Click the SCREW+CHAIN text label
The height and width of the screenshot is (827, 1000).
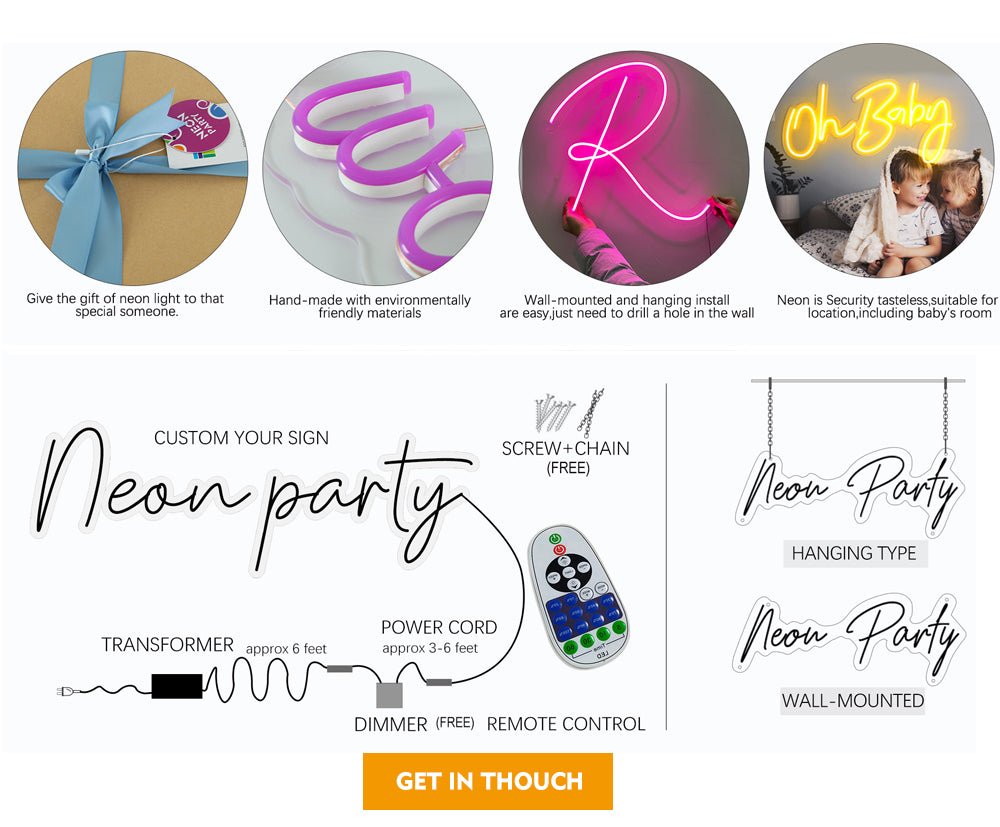coord(566,449)
